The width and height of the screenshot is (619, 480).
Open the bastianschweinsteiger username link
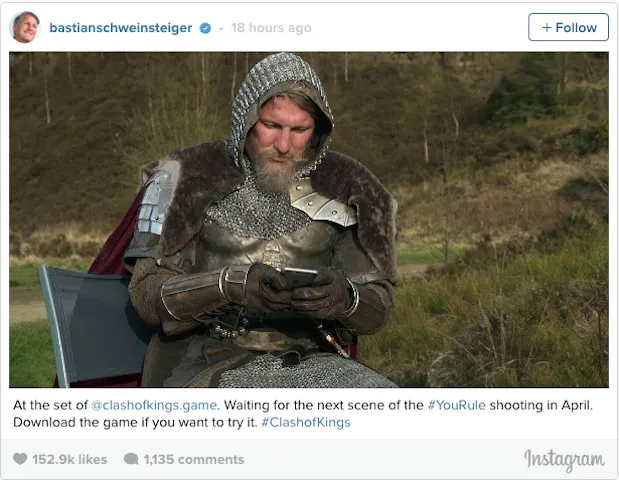coord(121,28)
